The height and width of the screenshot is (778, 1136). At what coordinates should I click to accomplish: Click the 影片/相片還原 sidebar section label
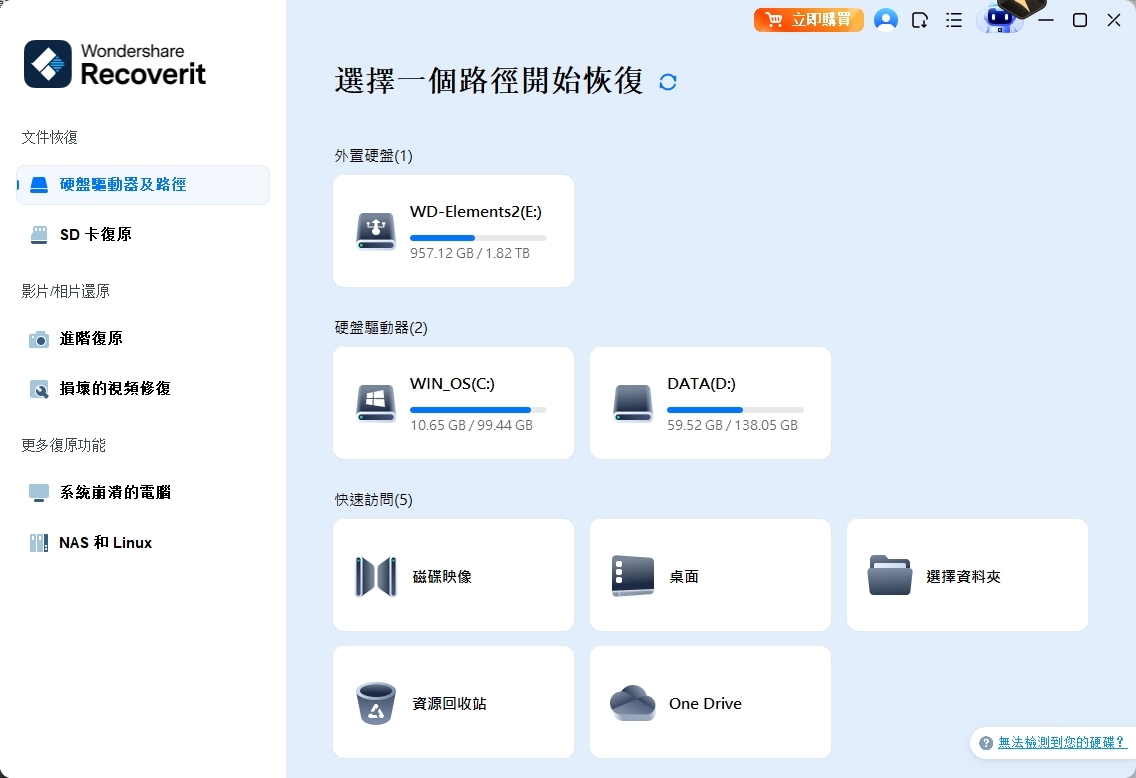coord(65,291)
